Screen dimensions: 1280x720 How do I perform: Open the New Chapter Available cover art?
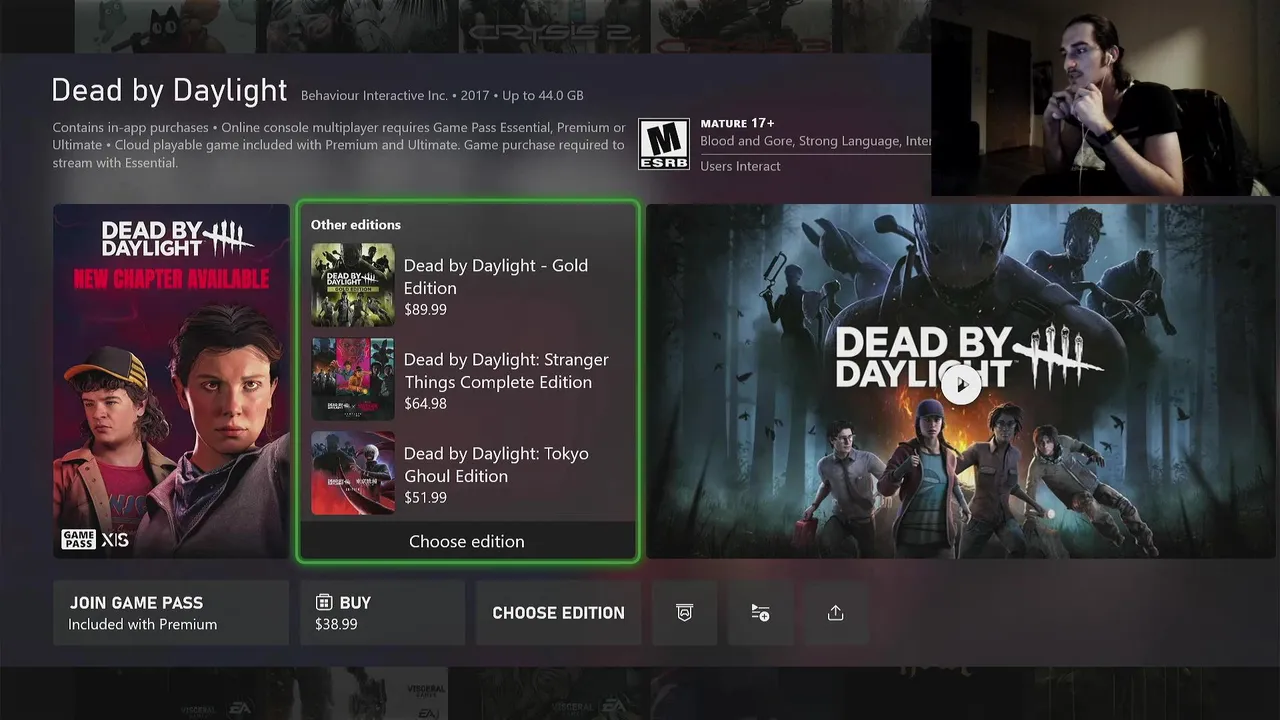coord(171,381)
